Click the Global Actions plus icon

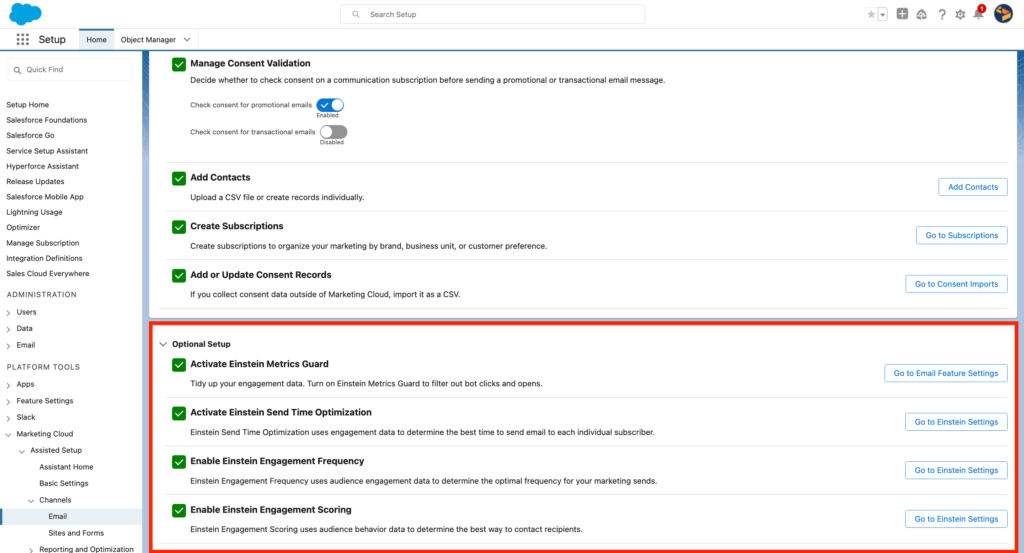point(903,14)
